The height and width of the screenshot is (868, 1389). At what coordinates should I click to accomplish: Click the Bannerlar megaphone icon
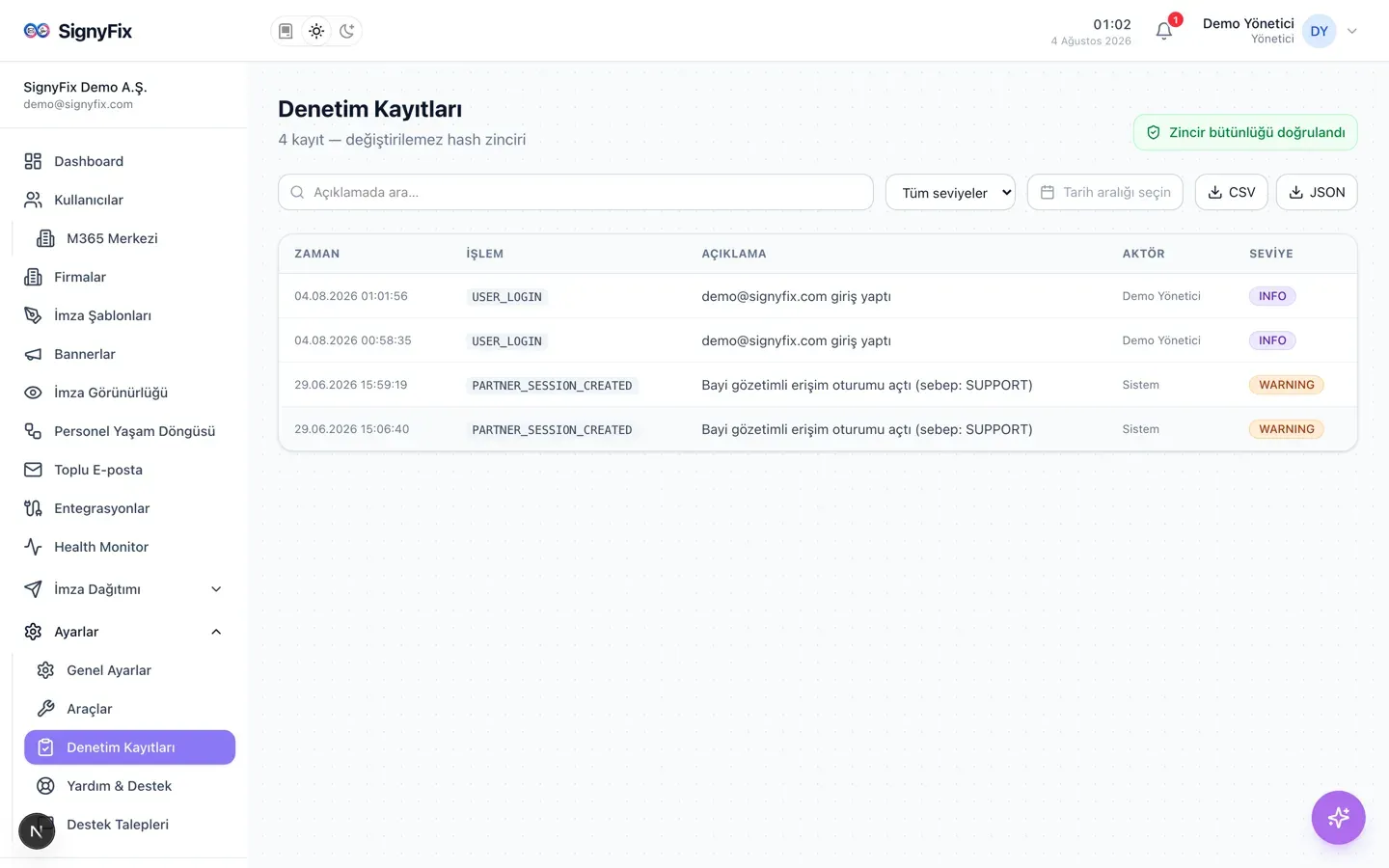[x=33, y=354]
